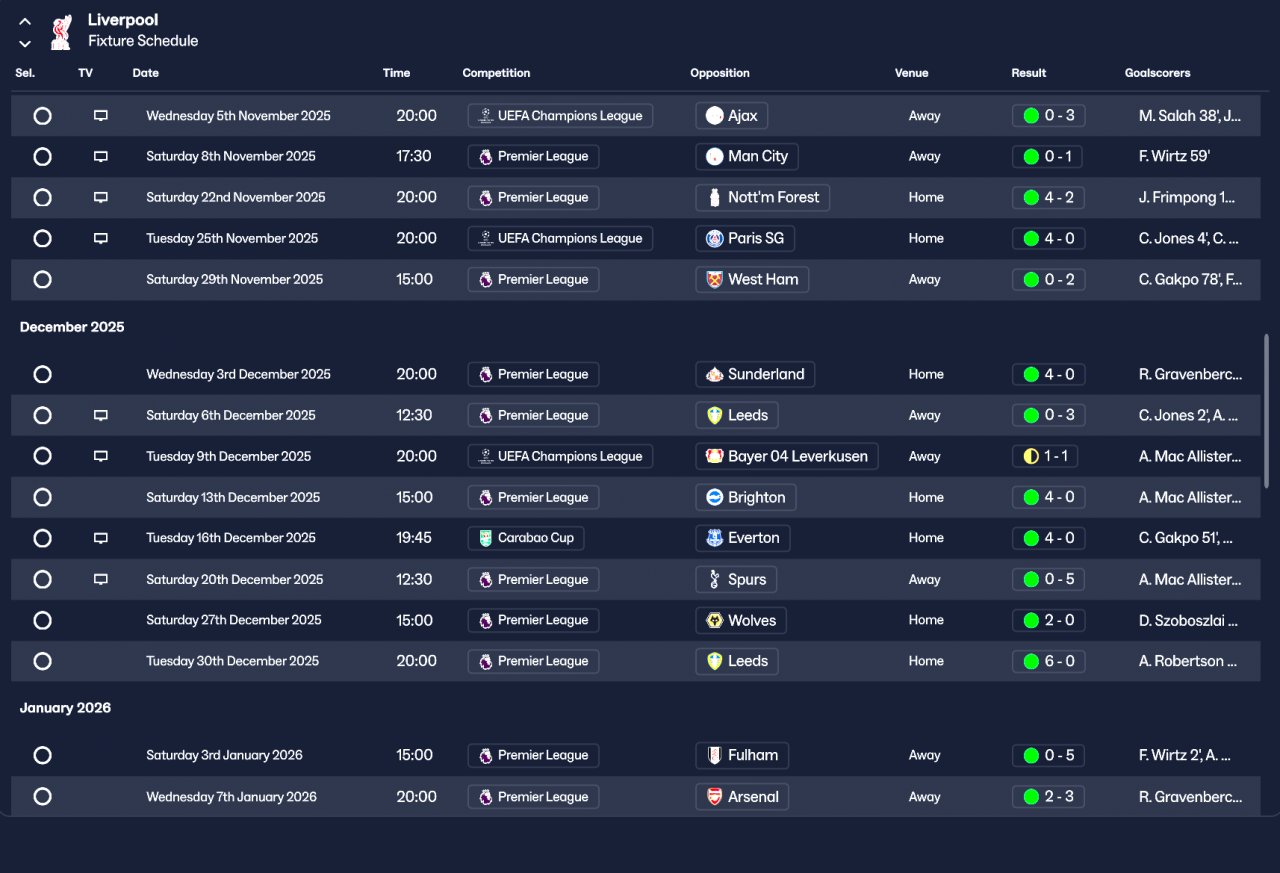
Task: Sort by the Opposition column header
Action: pyautogui.click(x=720, y=73)
